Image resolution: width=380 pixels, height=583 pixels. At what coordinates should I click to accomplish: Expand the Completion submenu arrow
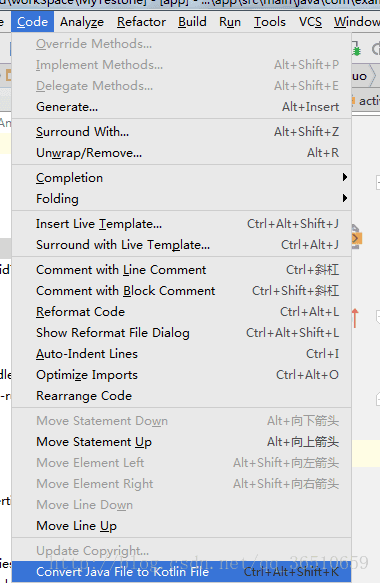(345, 177)
